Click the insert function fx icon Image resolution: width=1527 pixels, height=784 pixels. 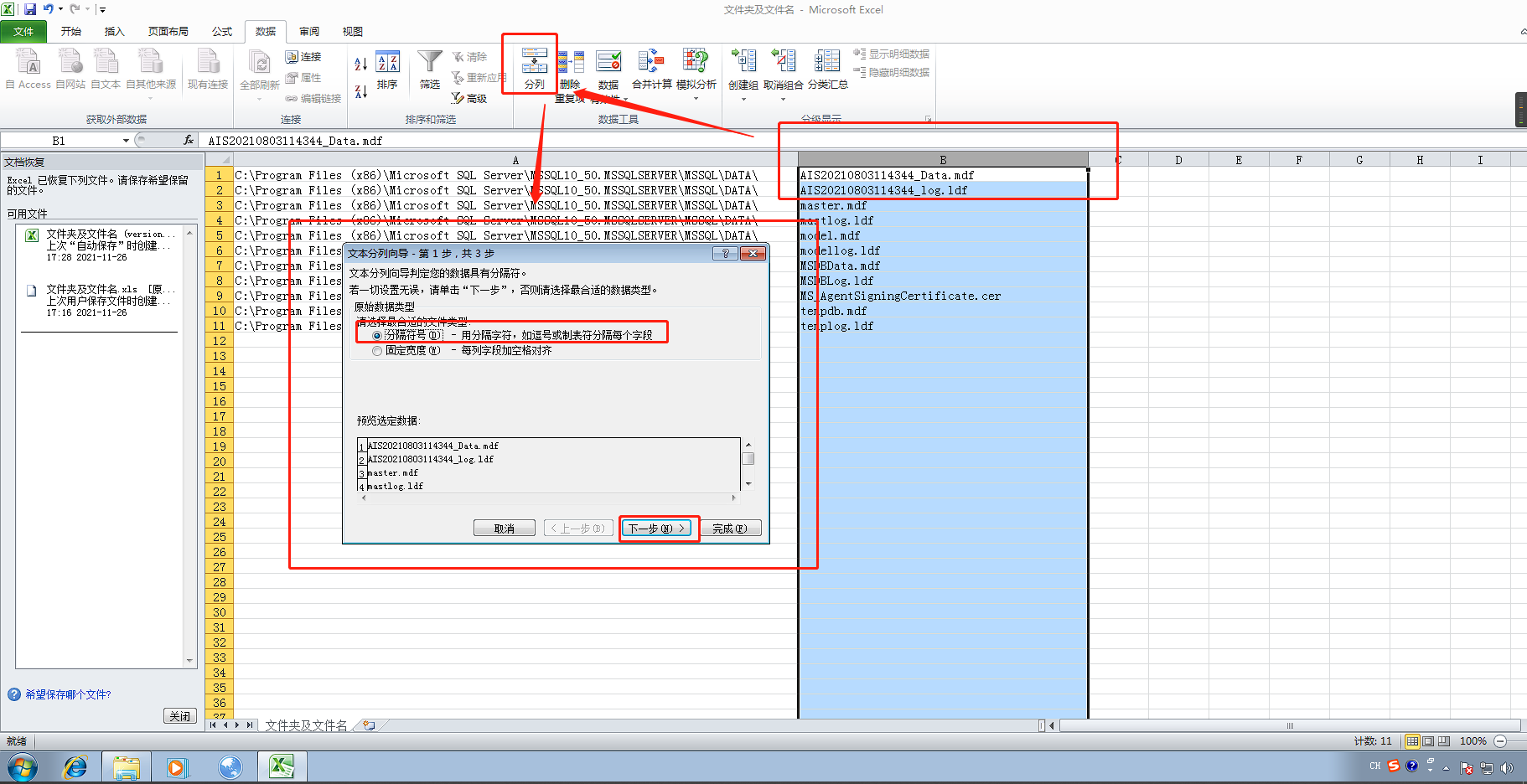coord(189,140)
